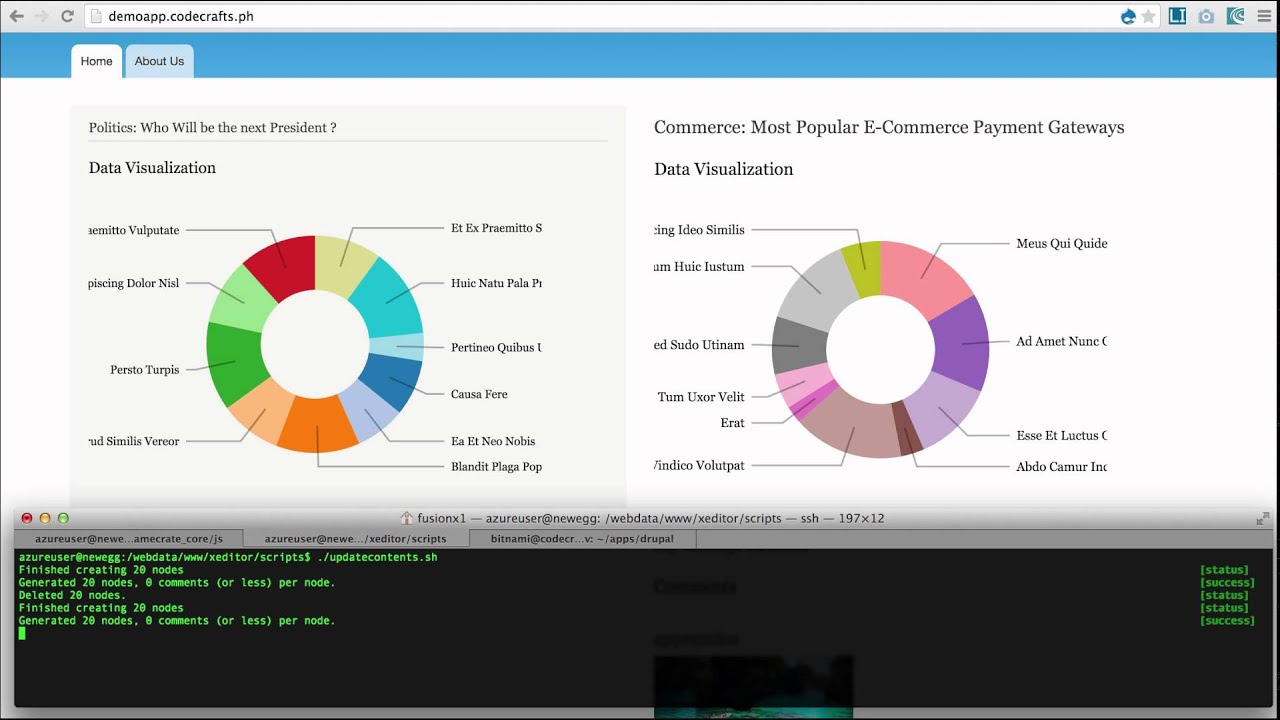Click the './updatecontents.sh' command line in terminal

pos(228,557)
